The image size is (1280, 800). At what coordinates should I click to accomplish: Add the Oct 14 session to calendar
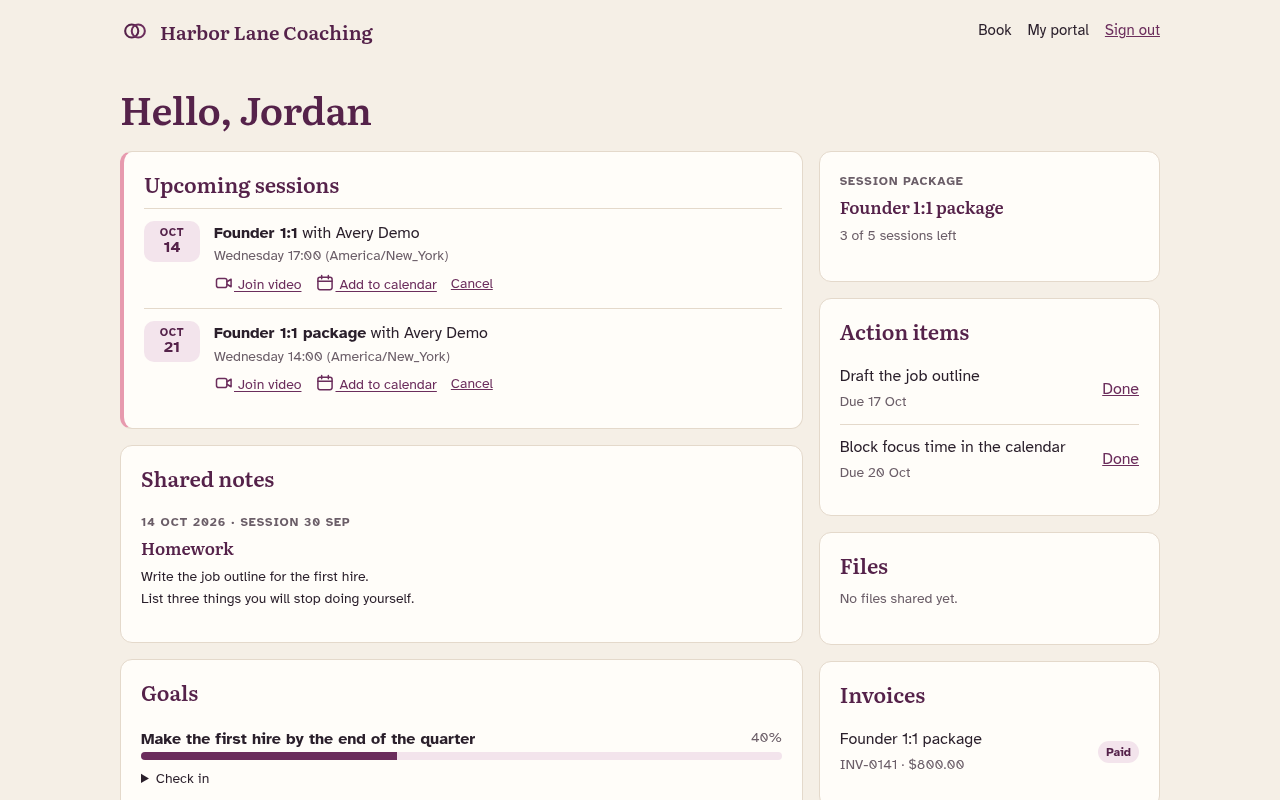pyautogui.click(x=377, y=284)
